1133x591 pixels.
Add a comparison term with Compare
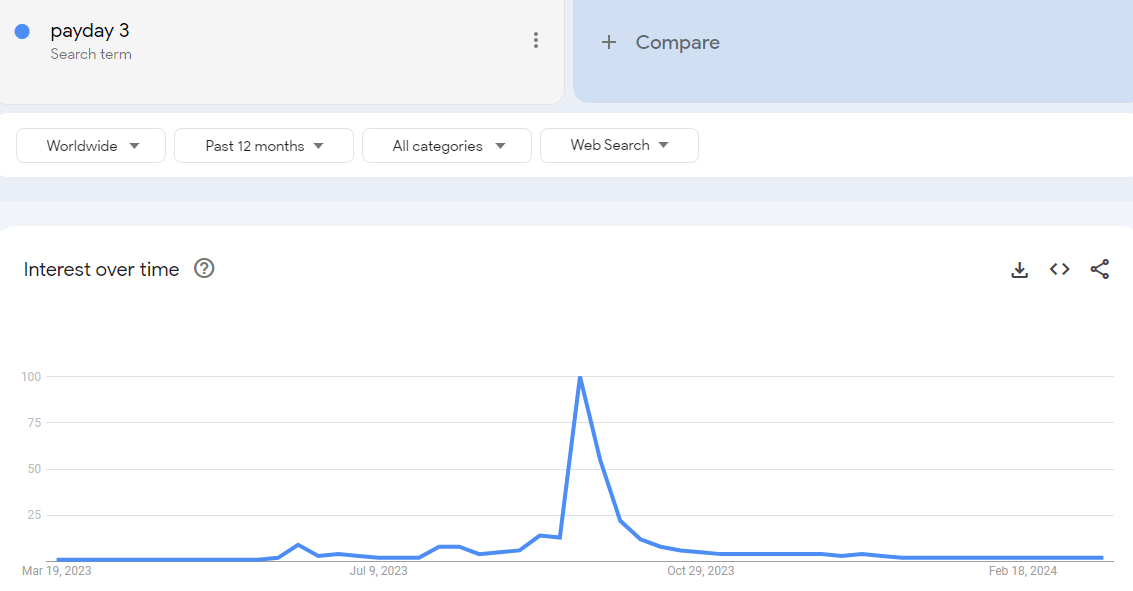pos(677,43)
